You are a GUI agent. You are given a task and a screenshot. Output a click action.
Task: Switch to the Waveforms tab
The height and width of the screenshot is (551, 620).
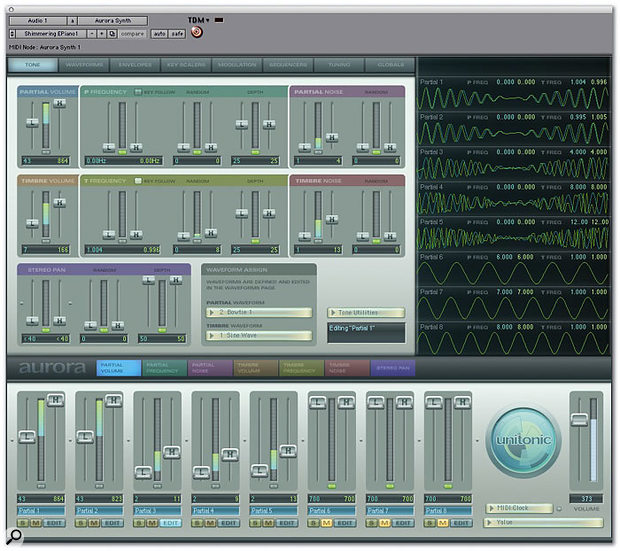[84, 65]
